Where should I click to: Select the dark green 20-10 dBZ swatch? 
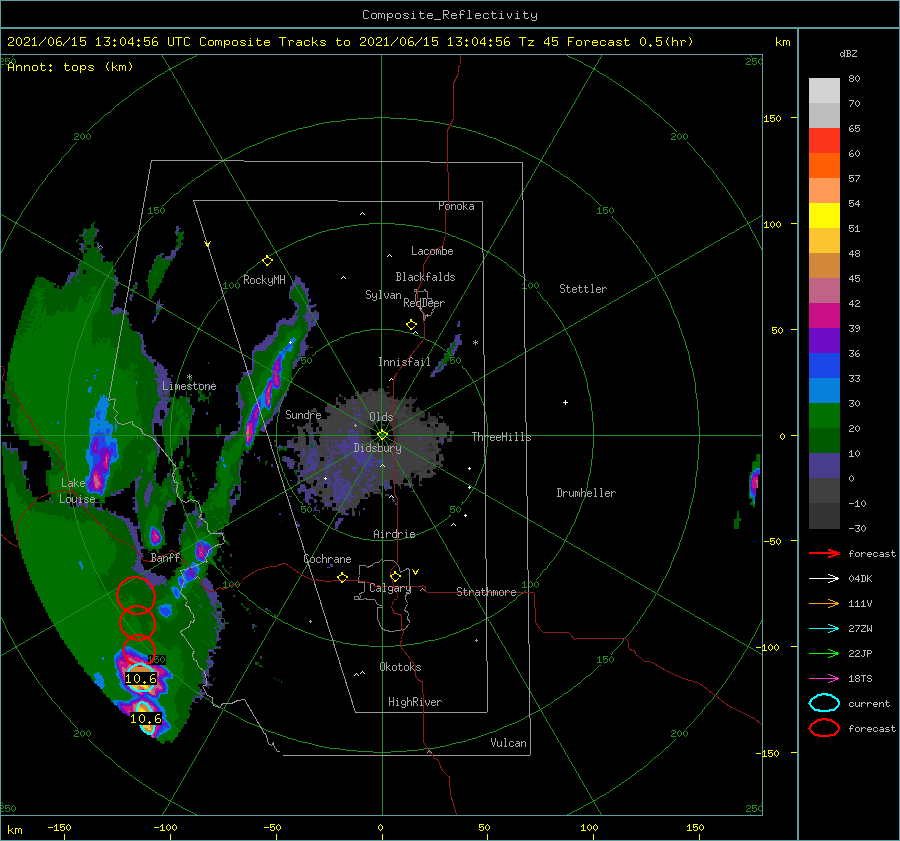click(x=824, y=441)
